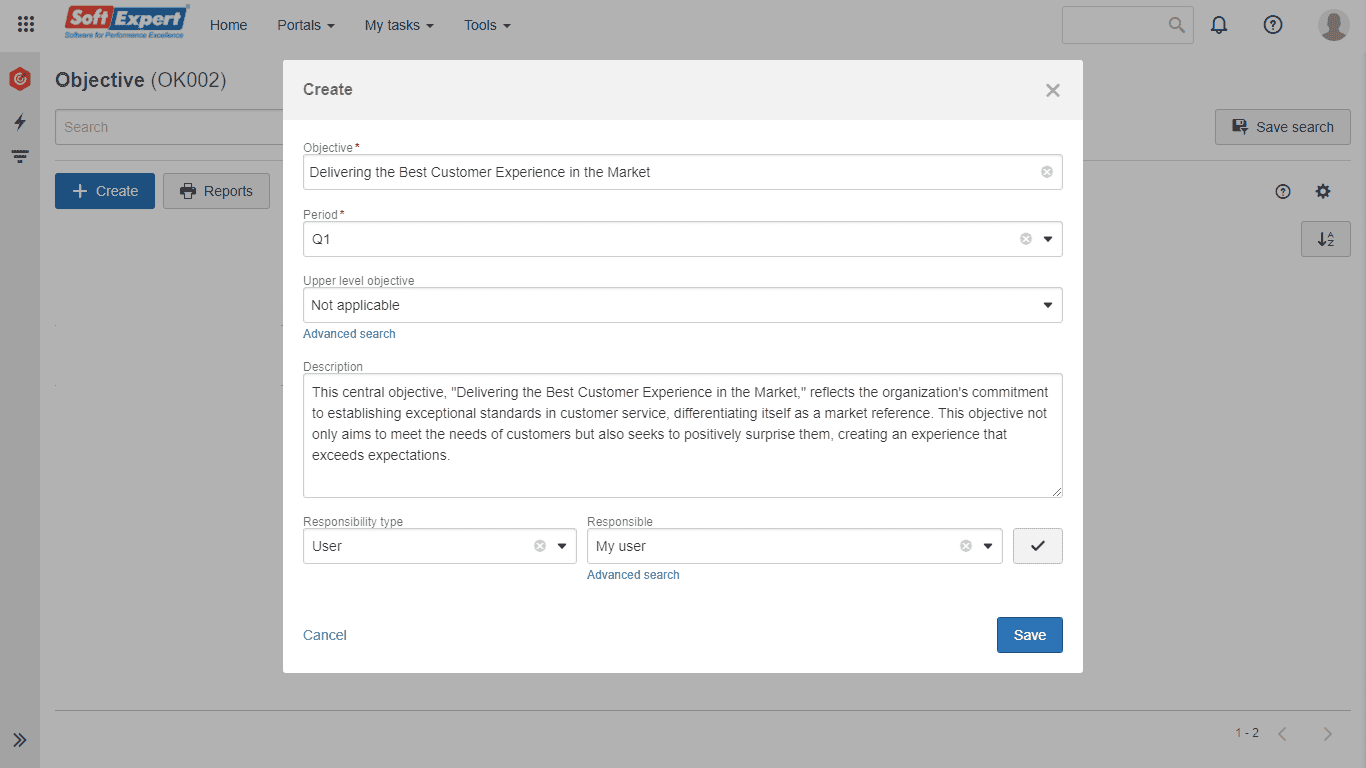Screen dimensions: 1366x768
Task: Expand the sidebar with double chevron
Action: click(20, 740)
